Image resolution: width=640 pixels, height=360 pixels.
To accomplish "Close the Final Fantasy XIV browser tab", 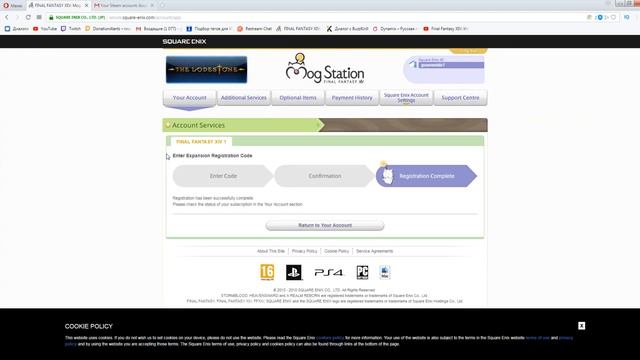I will coord(86,6).
